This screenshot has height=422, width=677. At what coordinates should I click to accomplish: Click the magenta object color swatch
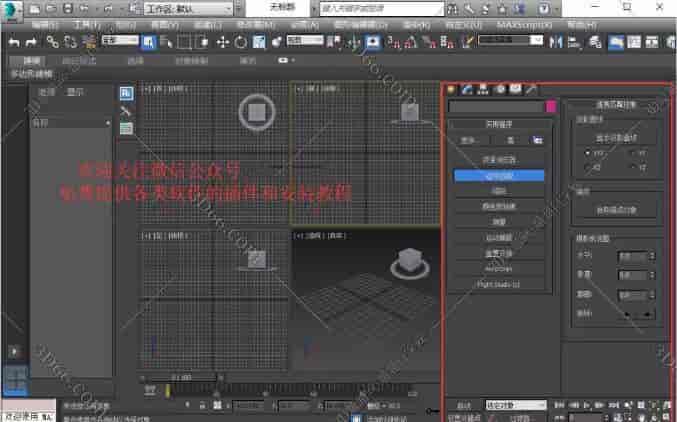point(549,106)
